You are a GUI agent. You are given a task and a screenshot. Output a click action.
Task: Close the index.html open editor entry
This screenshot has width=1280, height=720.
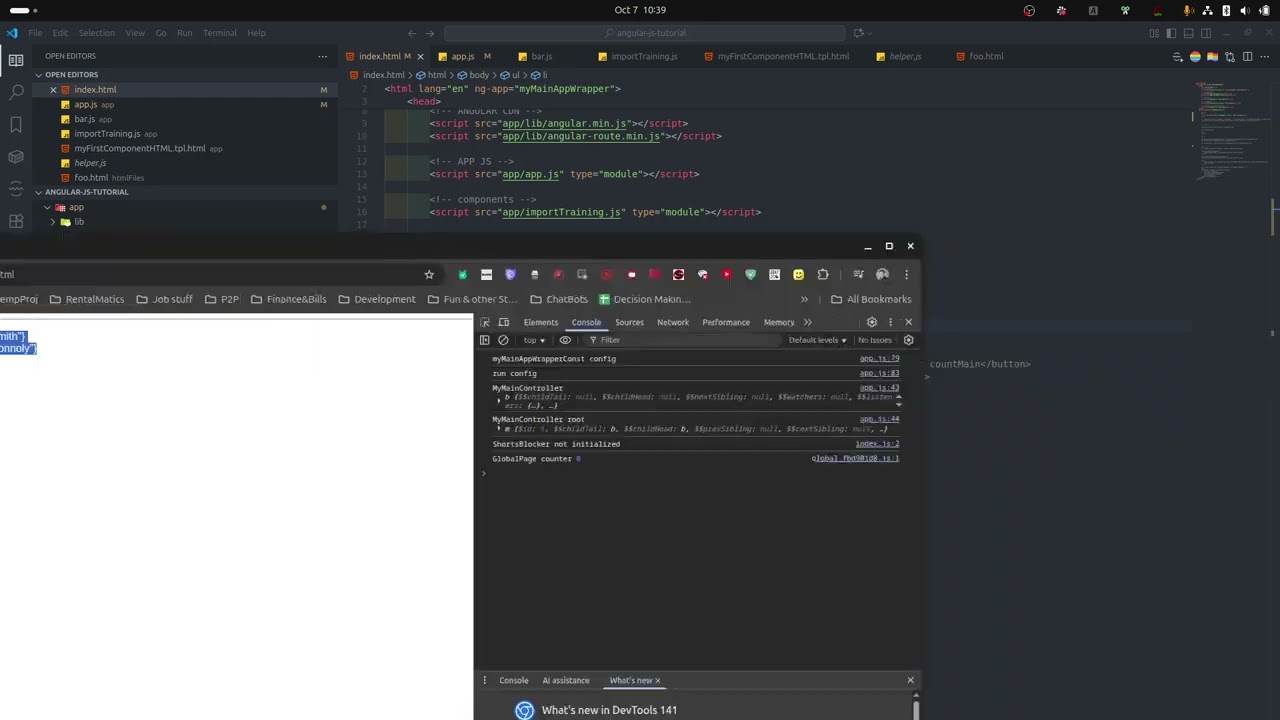pyautogui.click(x=53, y=90)
